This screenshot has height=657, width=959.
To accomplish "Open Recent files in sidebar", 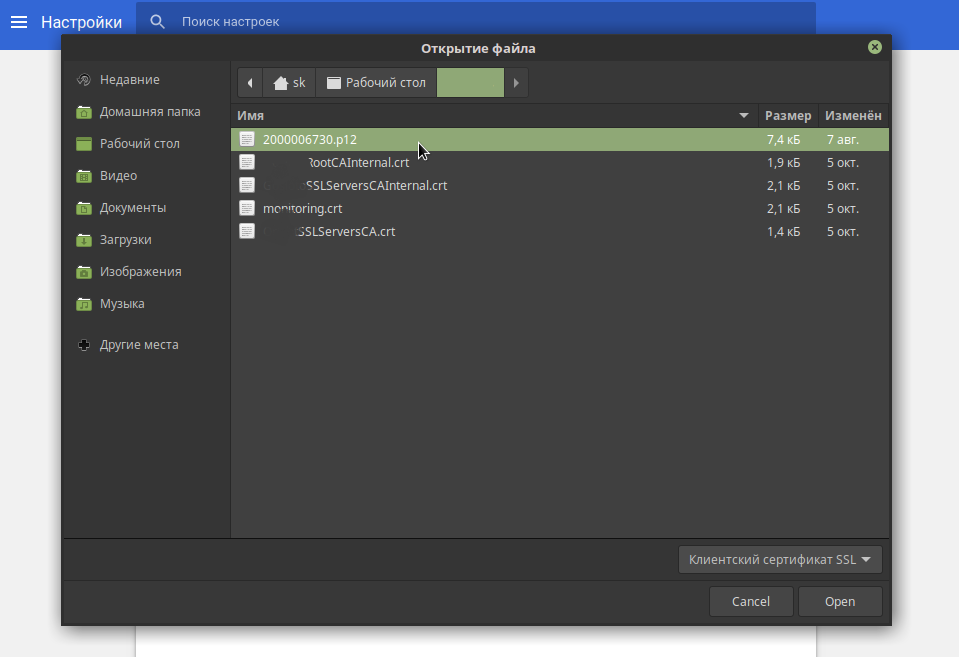I will pos(129,80).
